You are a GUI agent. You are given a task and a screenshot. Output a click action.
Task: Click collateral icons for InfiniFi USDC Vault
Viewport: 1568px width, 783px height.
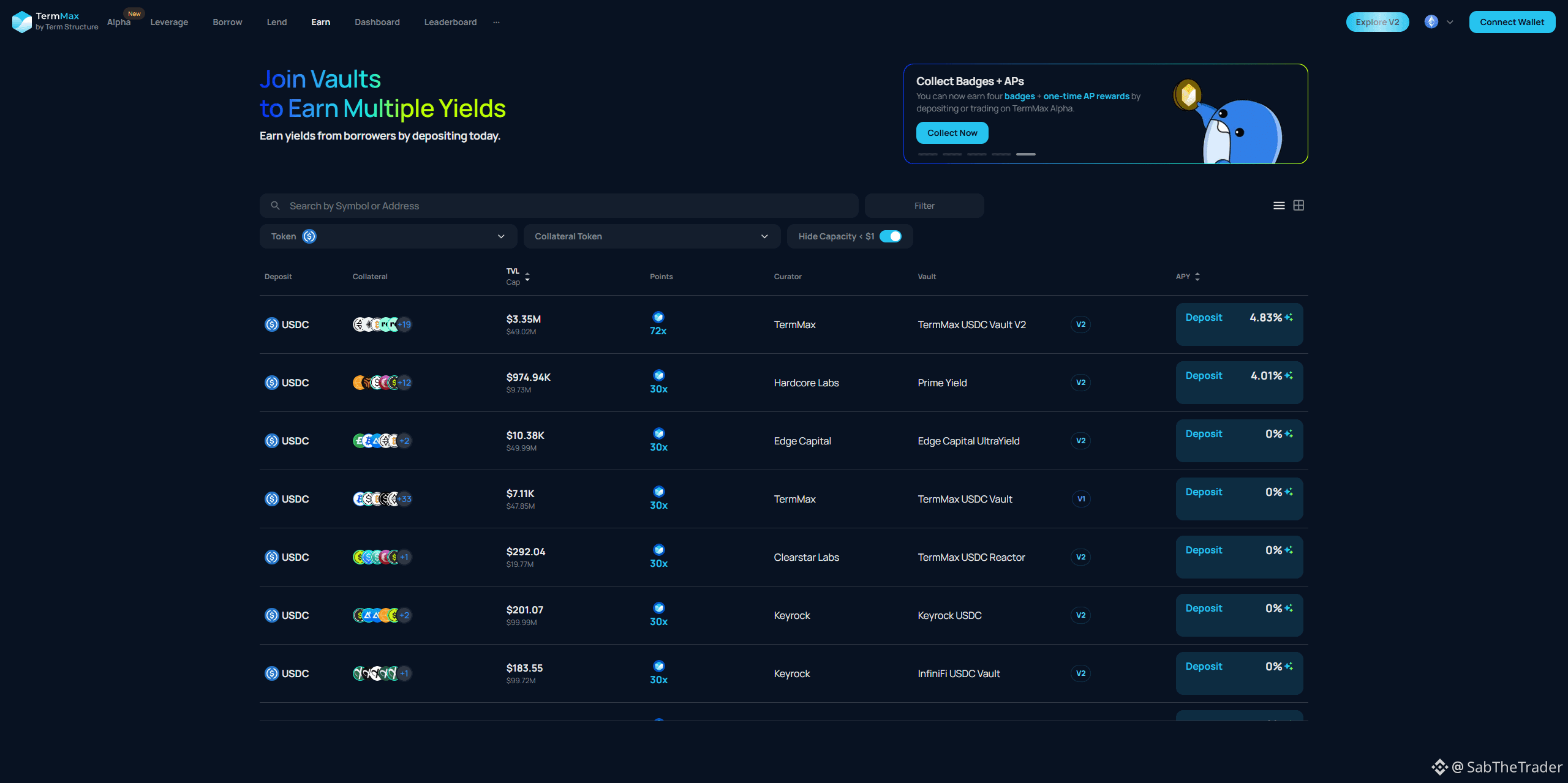(382, 673)
